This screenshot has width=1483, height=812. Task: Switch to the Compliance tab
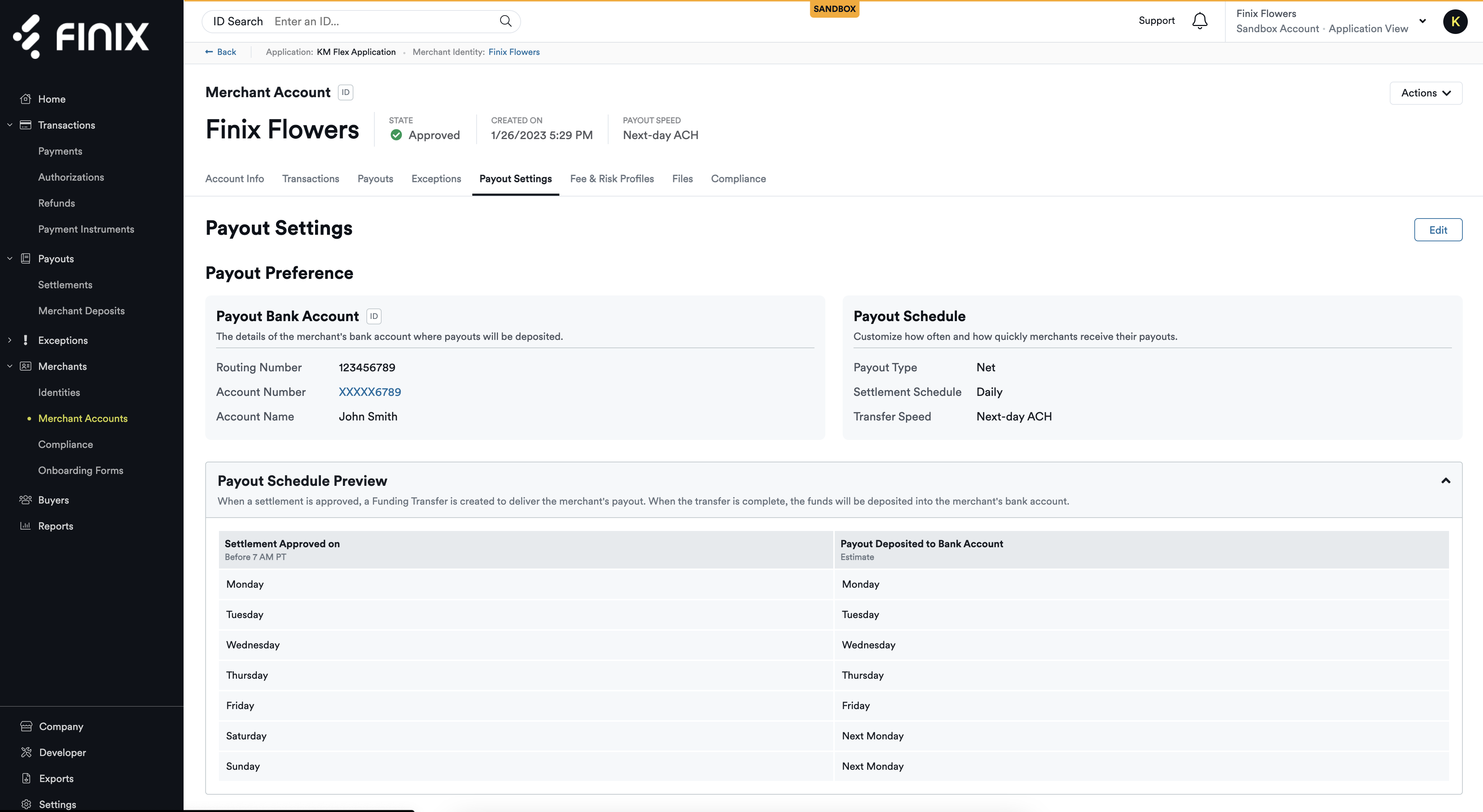coord(738,179)
